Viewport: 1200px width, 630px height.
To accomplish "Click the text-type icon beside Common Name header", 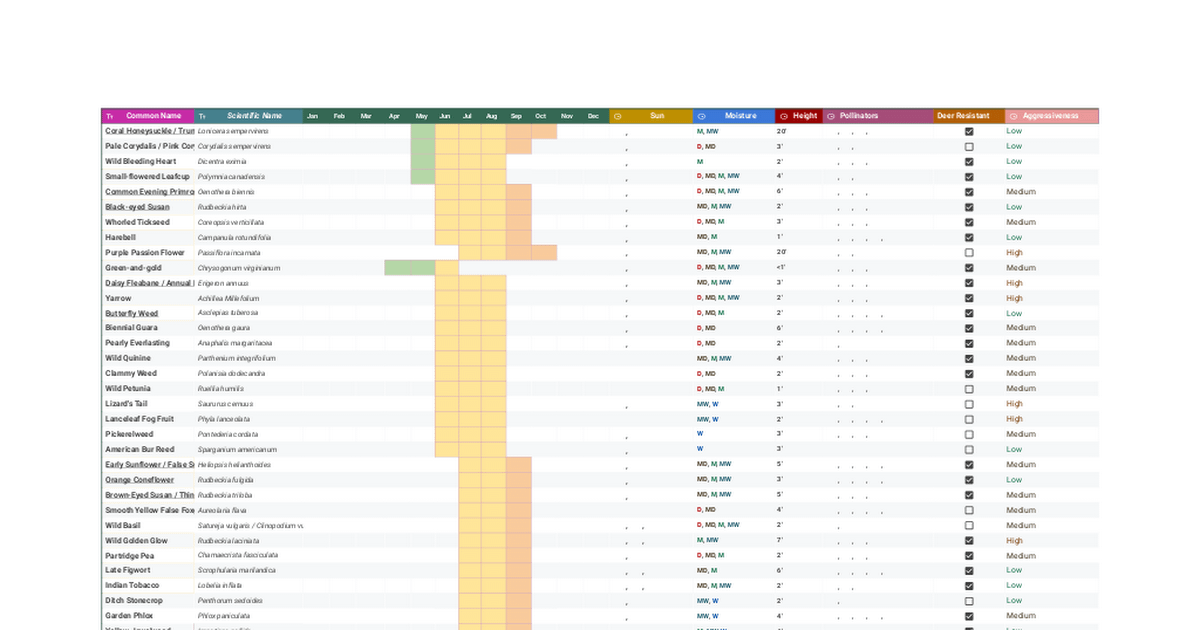I will 109,116.
